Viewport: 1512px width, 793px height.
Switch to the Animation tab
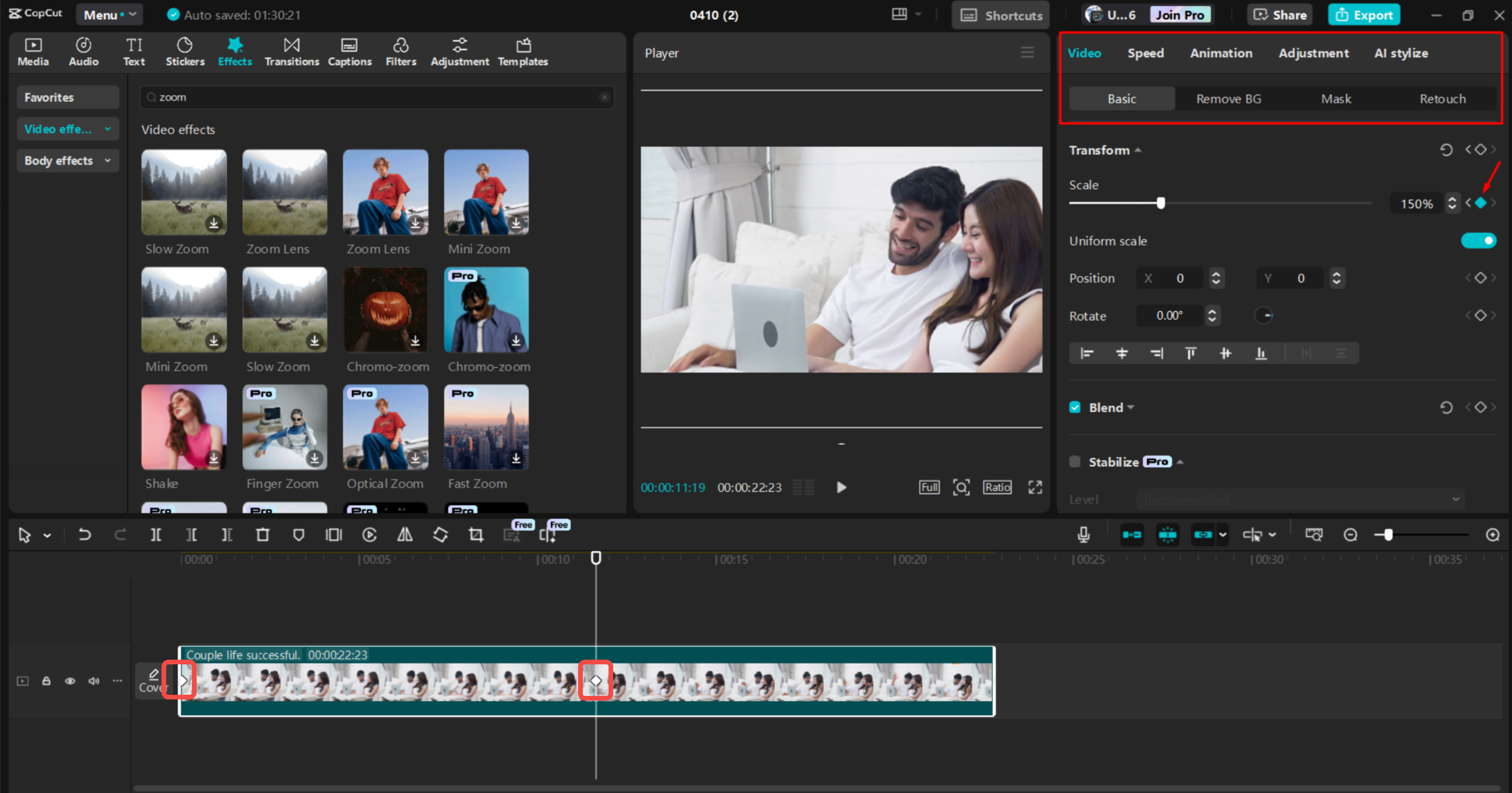(1221, 53)
